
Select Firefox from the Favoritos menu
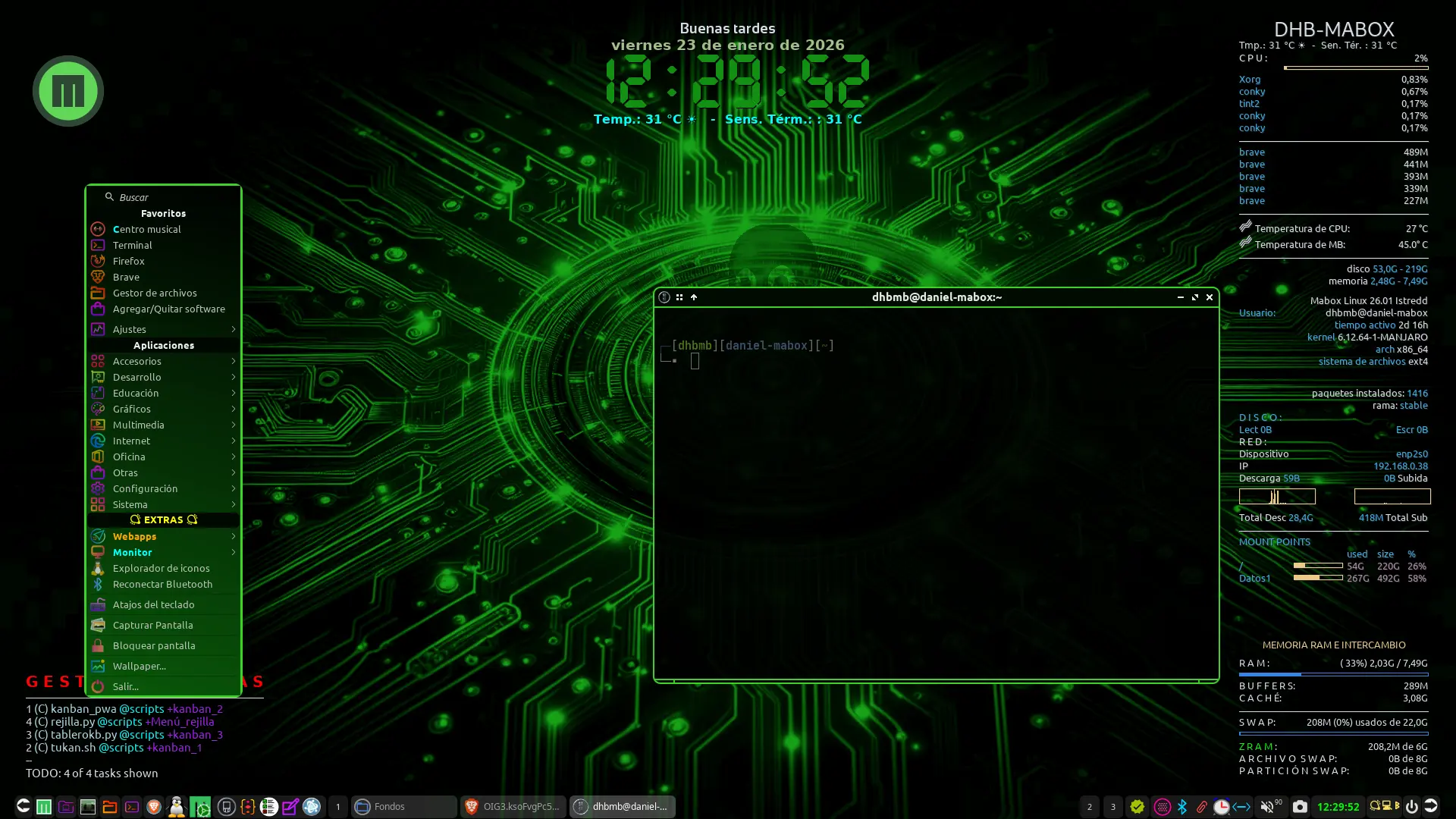(x=129, y=261)
